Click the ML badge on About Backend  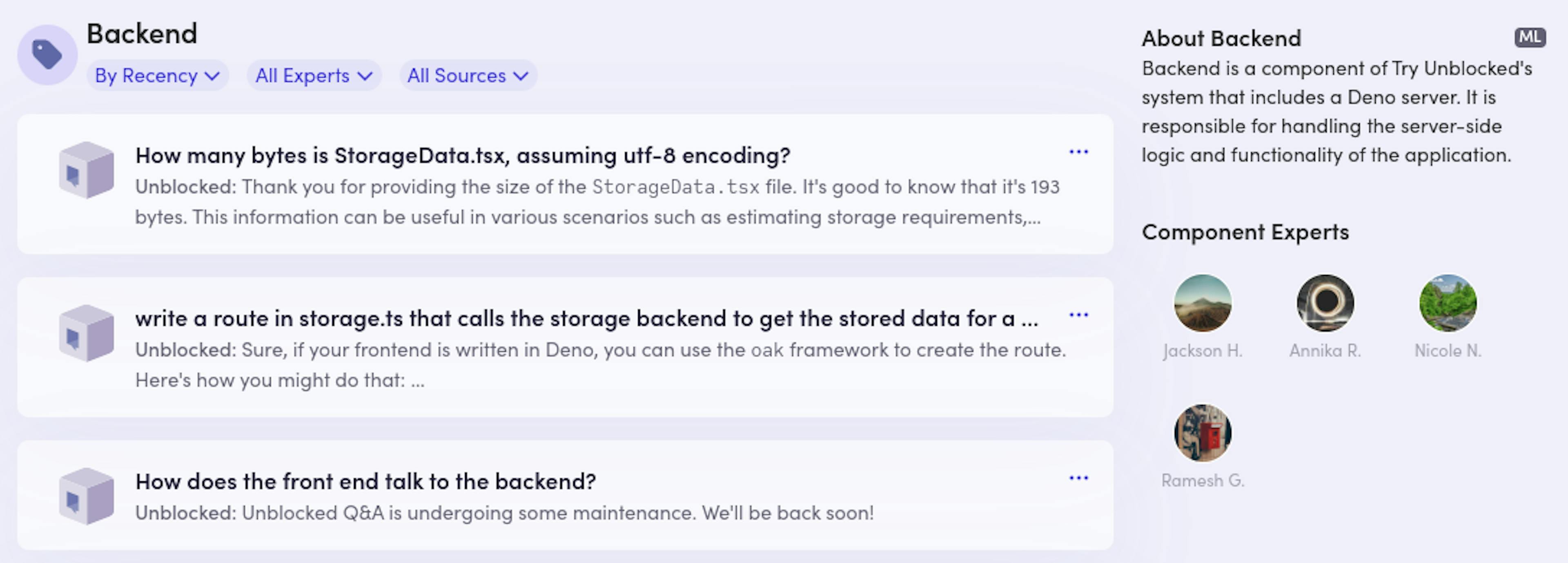pyautogui.click(x=1527, y=38)
